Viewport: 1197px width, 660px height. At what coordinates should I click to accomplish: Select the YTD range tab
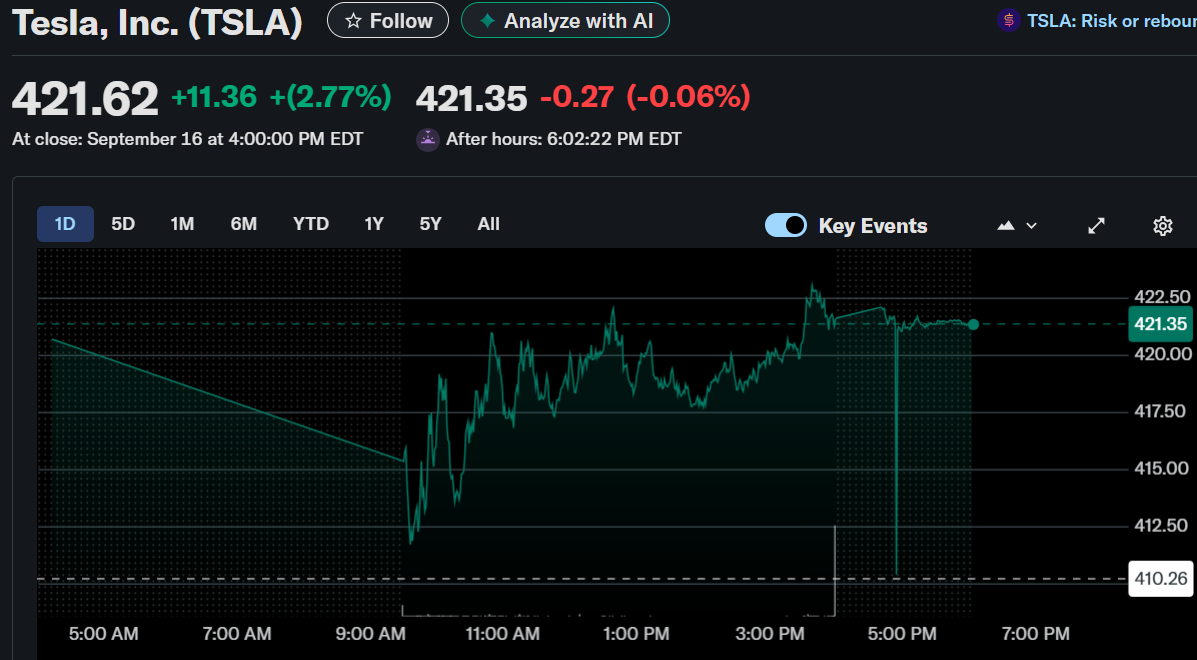(x=311, y=224)
